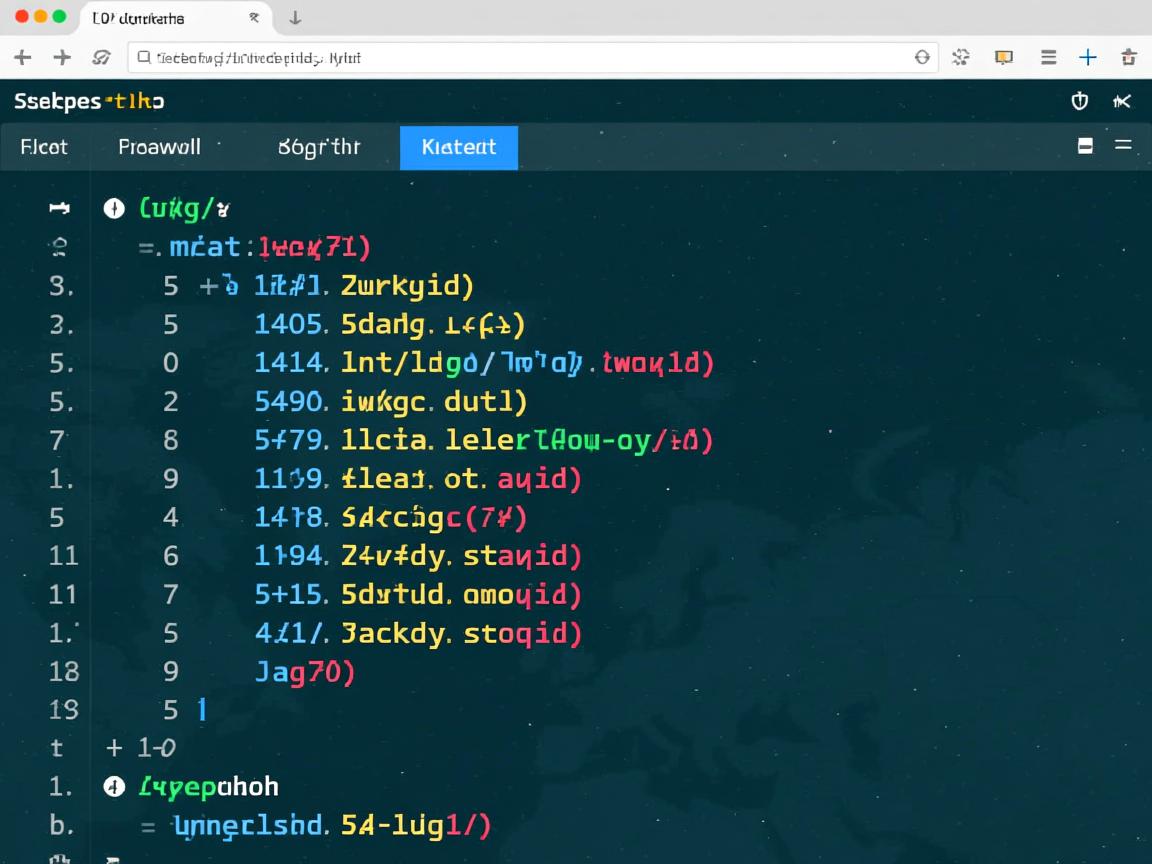Viewport: 1152px width, 864px height.
Task: Collapse the 'Lyyepohoh' section marker
Action: coord(114,786)
